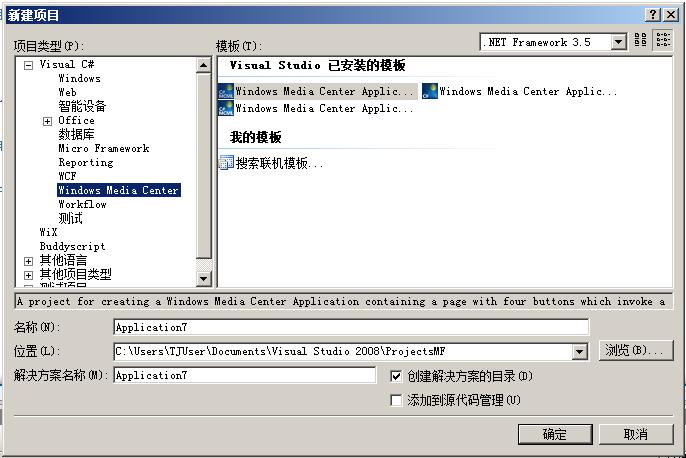Viewport: 686px width, 458px height.
Task: Close the new project dialog
Action: point(671,15)
